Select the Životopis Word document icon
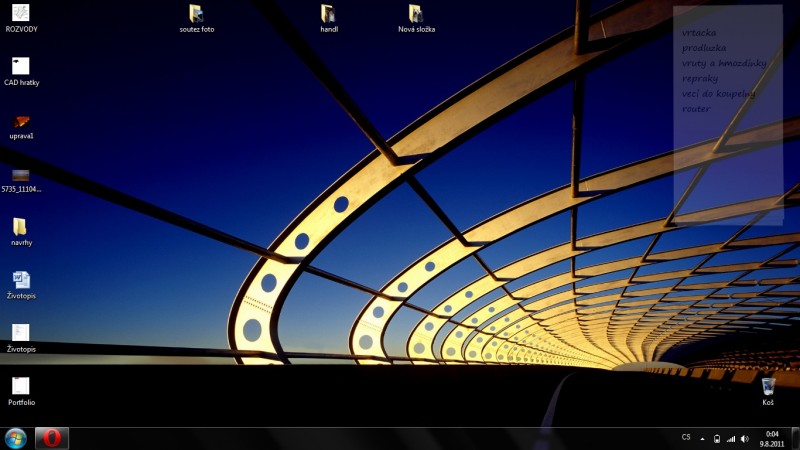 click(21, 280)
